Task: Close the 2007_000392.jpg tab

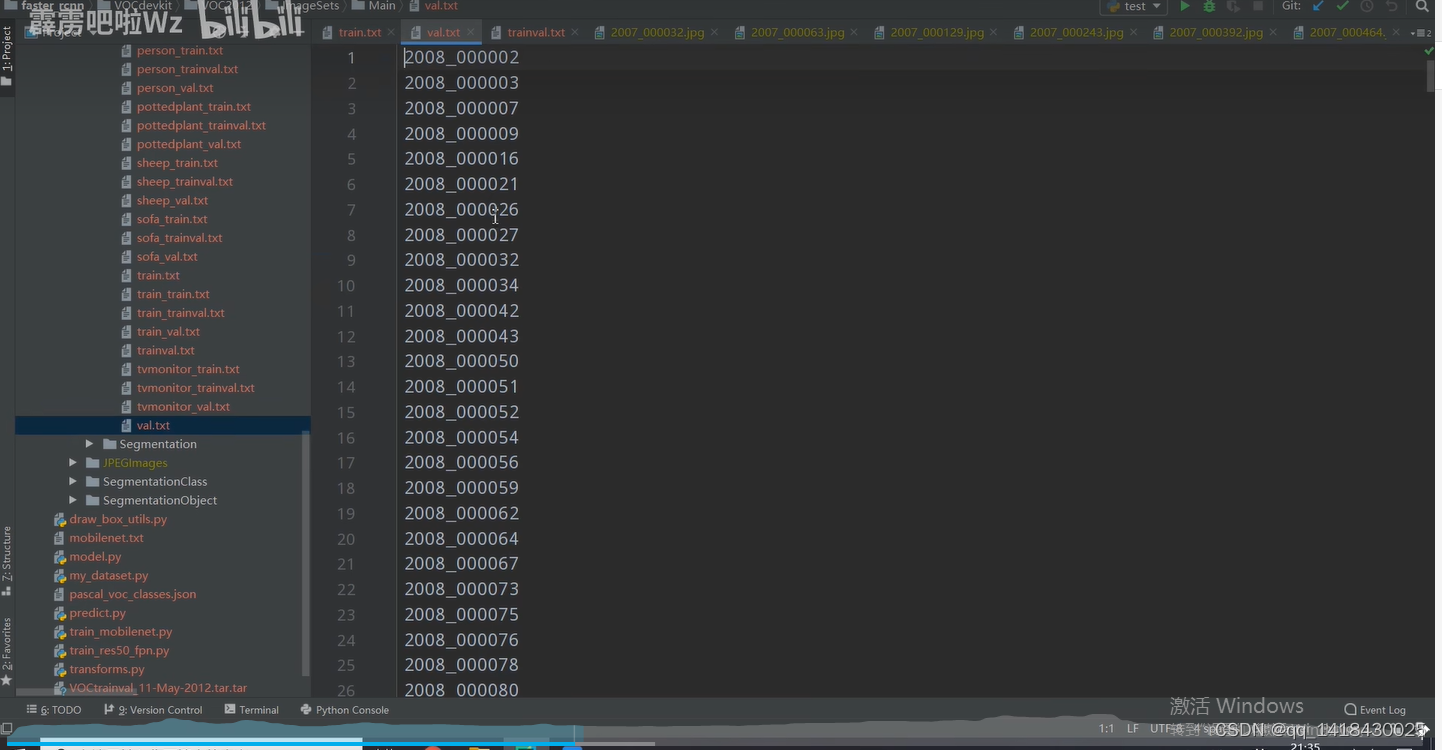Action: (x=1273, y=33)
